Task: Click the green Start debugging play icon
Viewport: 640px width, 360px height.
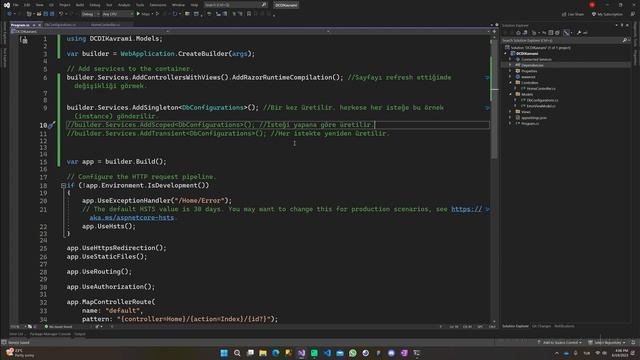Action: 138,14
